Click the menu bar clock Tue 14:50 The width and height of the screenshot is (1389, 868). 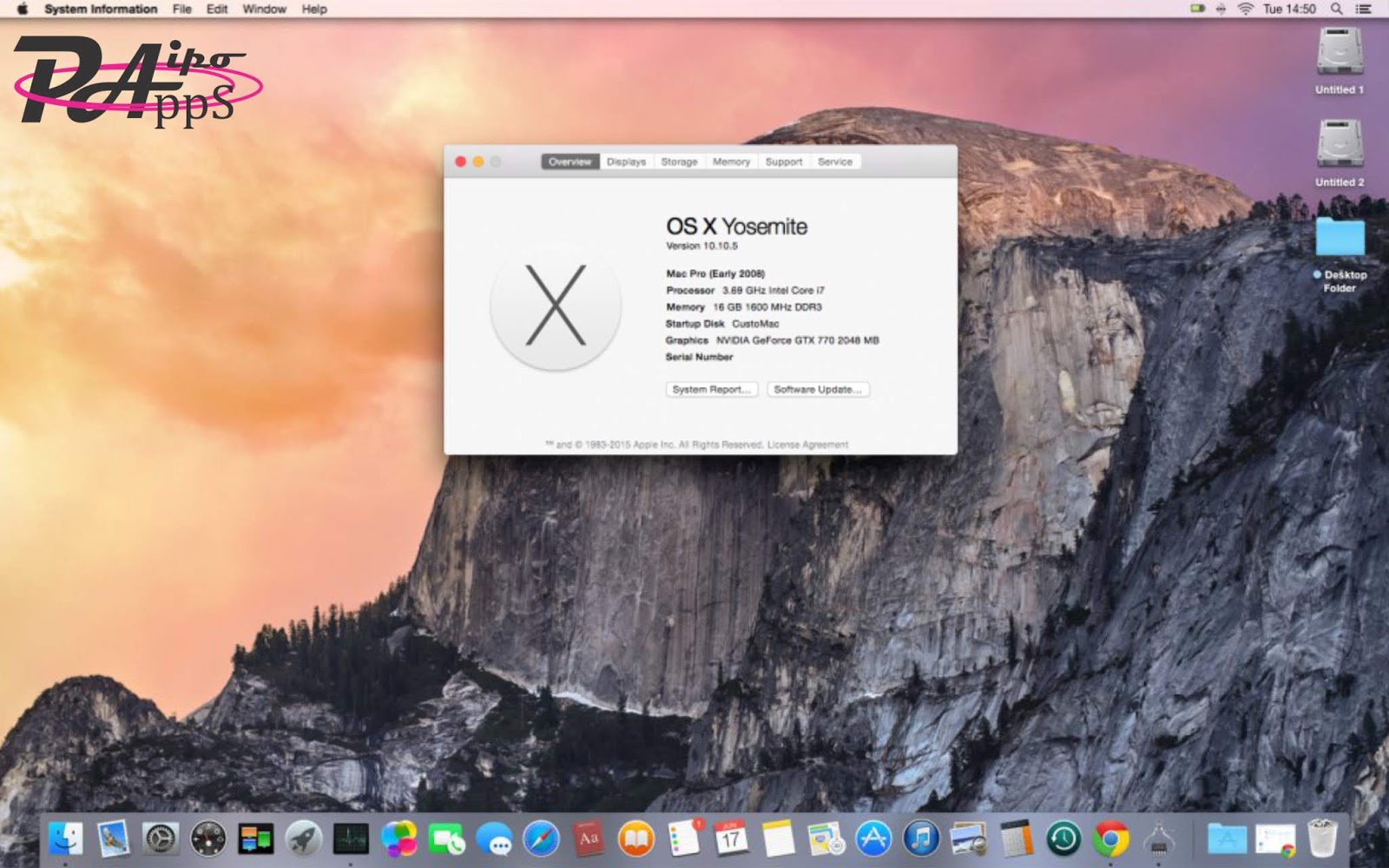click(1289, 9)
